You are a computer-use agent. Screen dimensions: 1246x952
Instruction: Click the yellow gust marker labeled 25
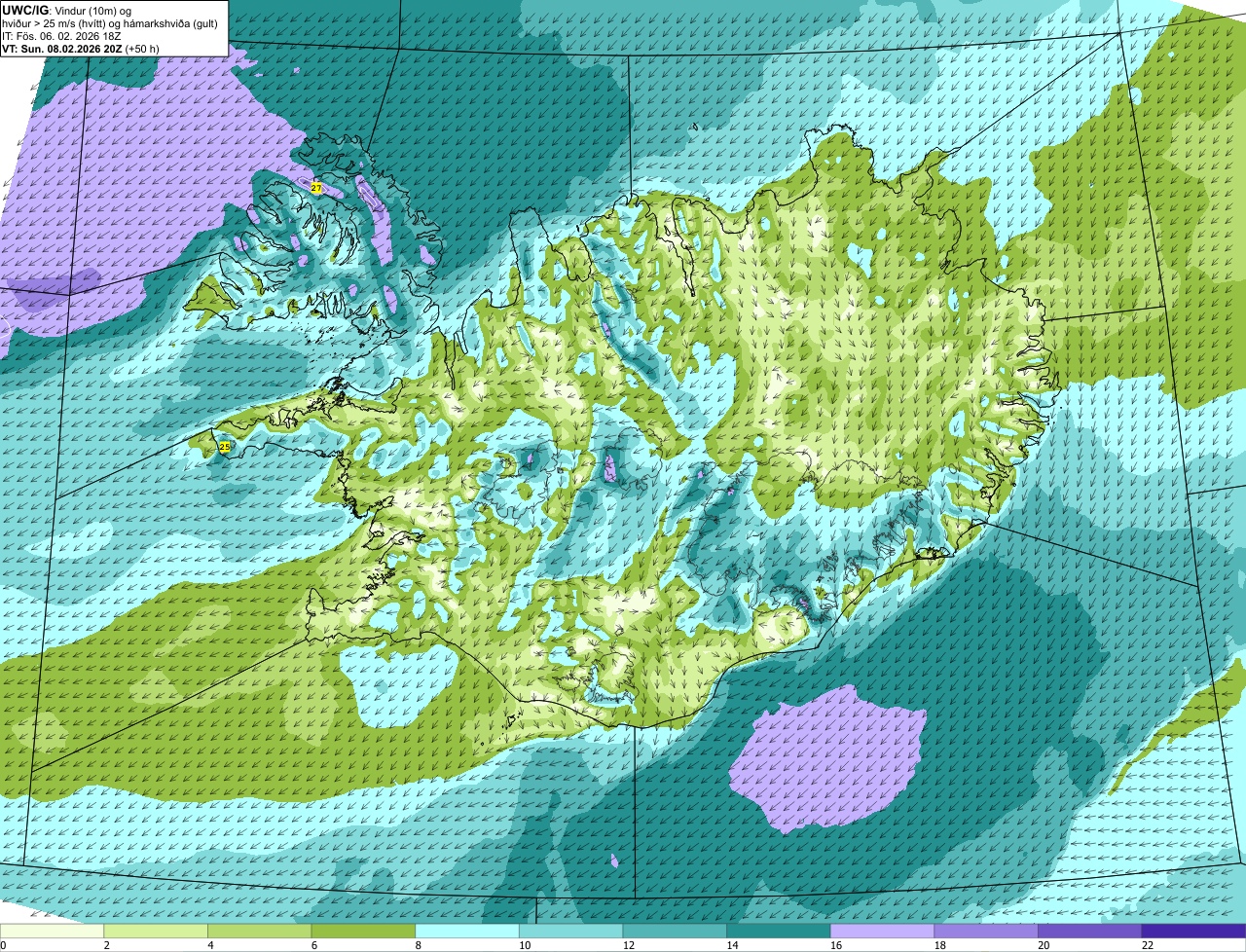[225, 447]
